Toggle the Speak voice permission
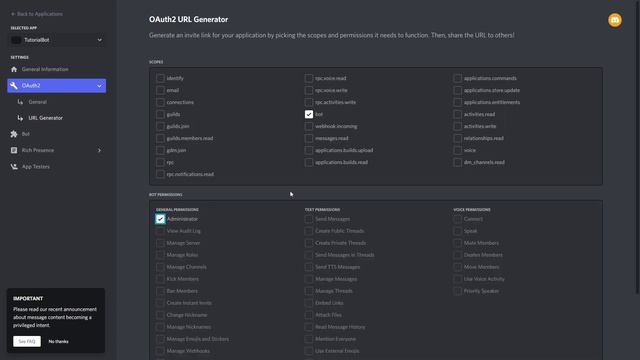Screen dimensions: 640x360 (x=458, y=231)
